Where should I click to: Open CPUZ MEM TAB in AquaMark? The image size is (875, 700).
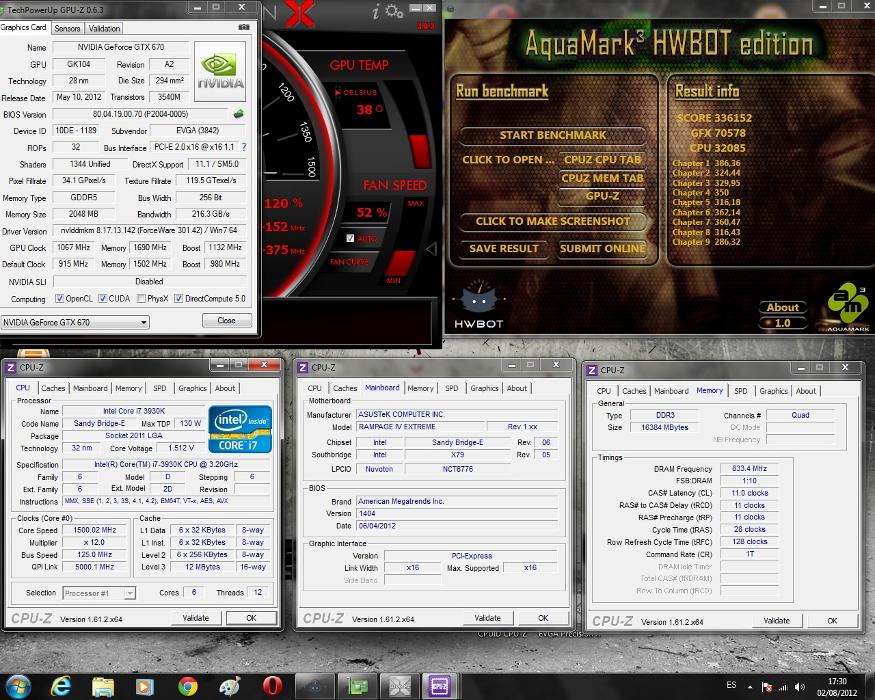click(602, 178)
